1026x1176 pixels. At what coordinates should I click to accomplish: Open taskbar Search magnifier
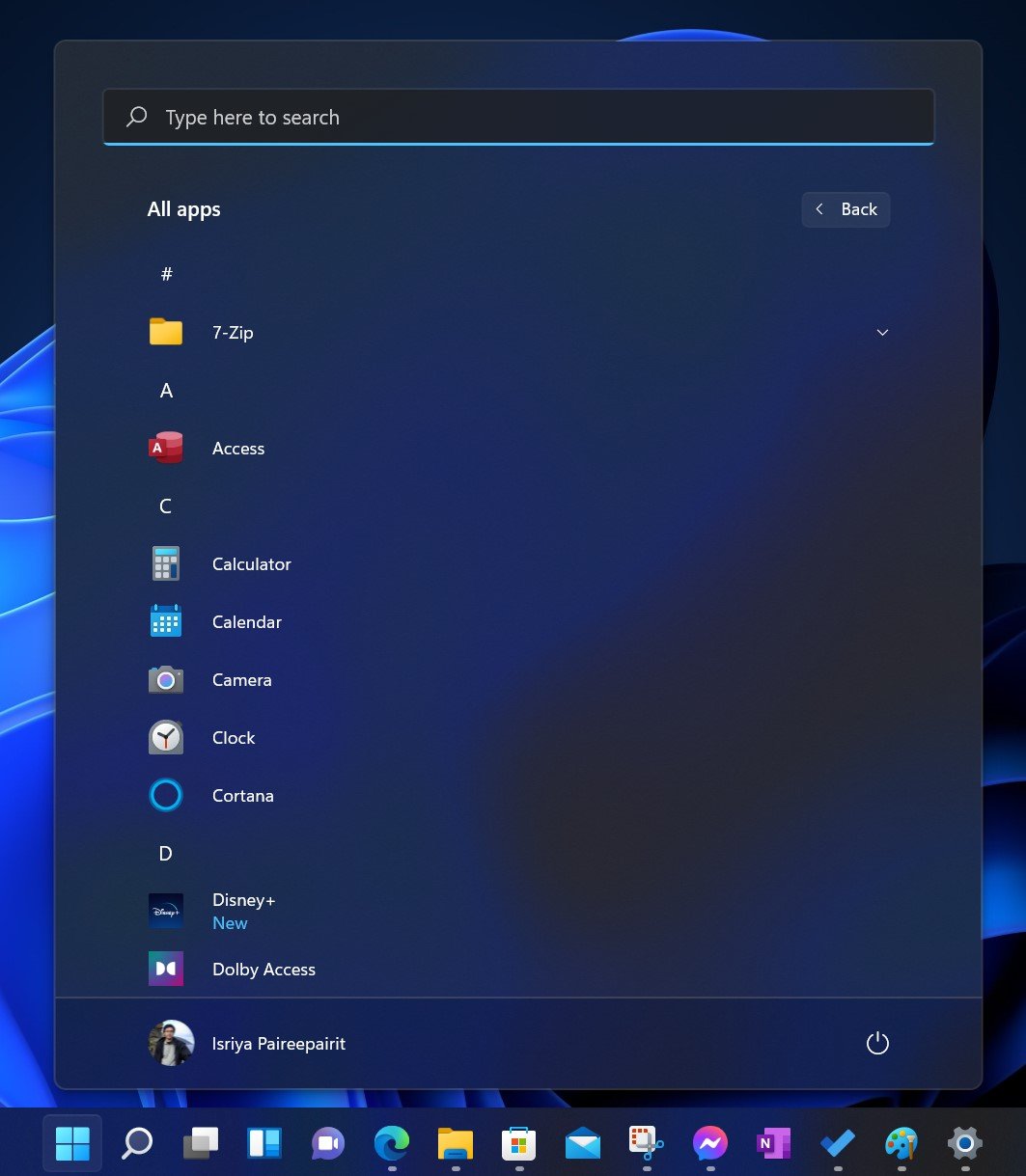(136, 1143)
